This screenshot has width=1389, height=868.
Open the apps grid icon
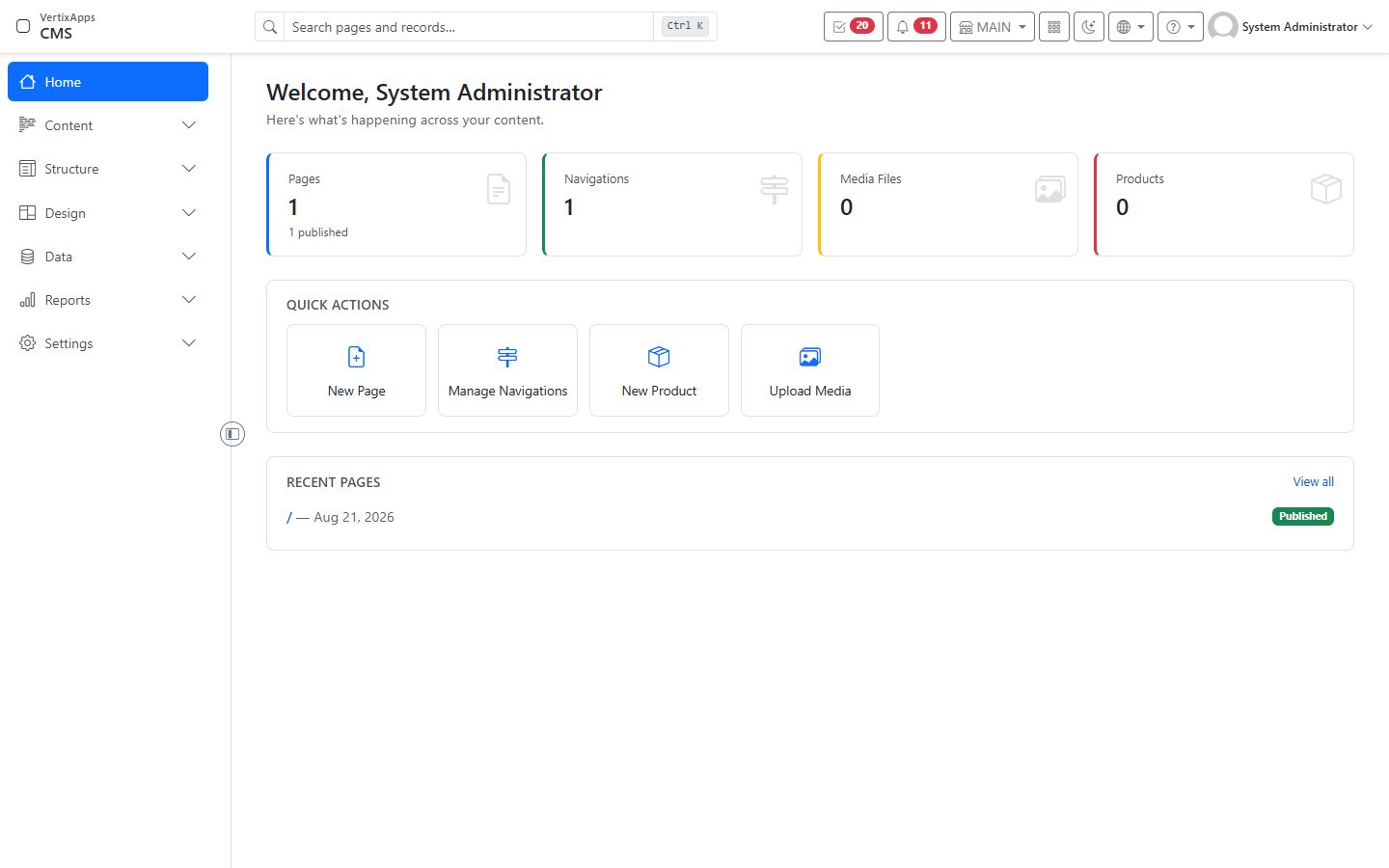(x=1053, y=27)
